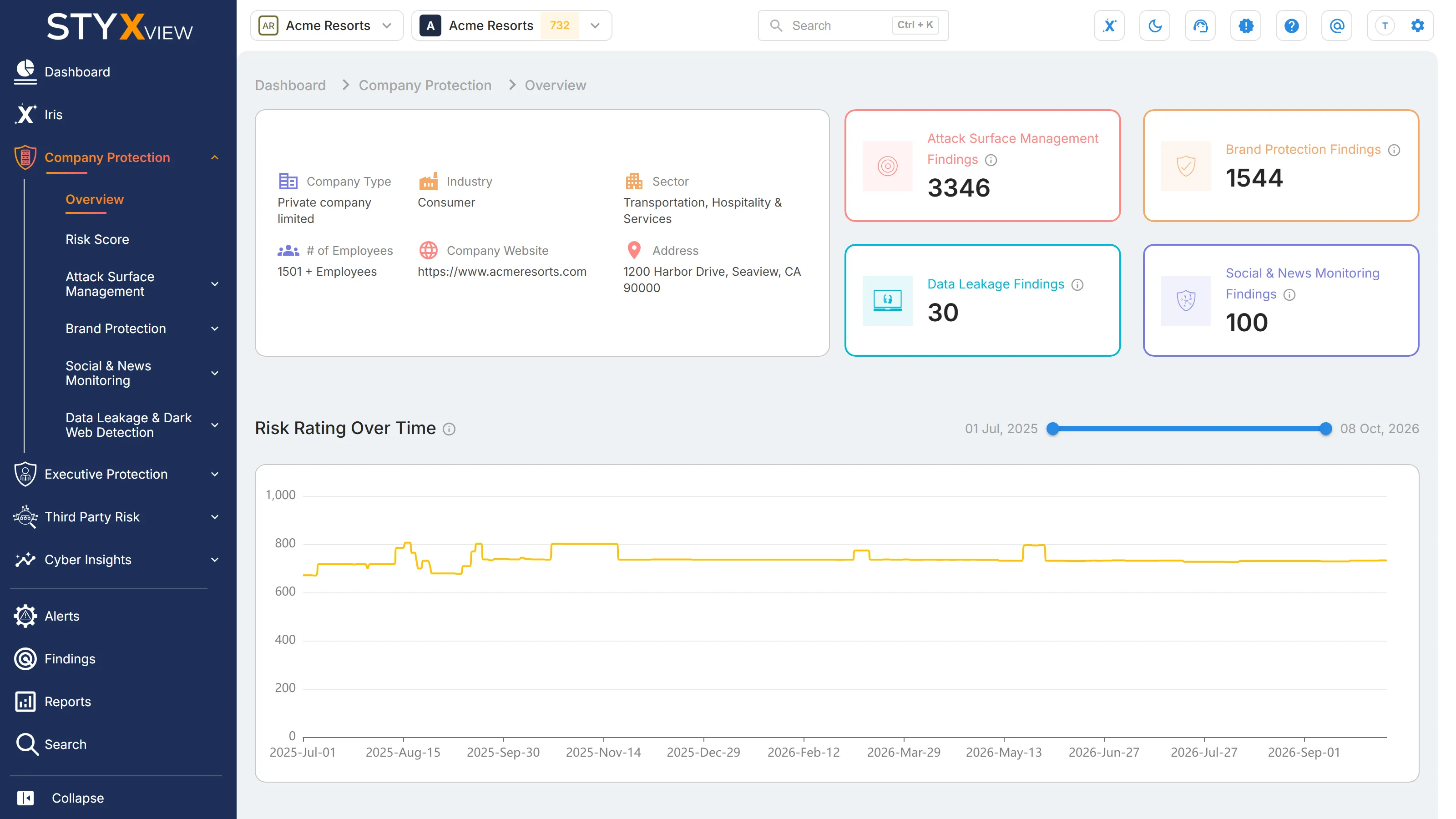Expand Brand Protection submenu

tap(215, 329)
